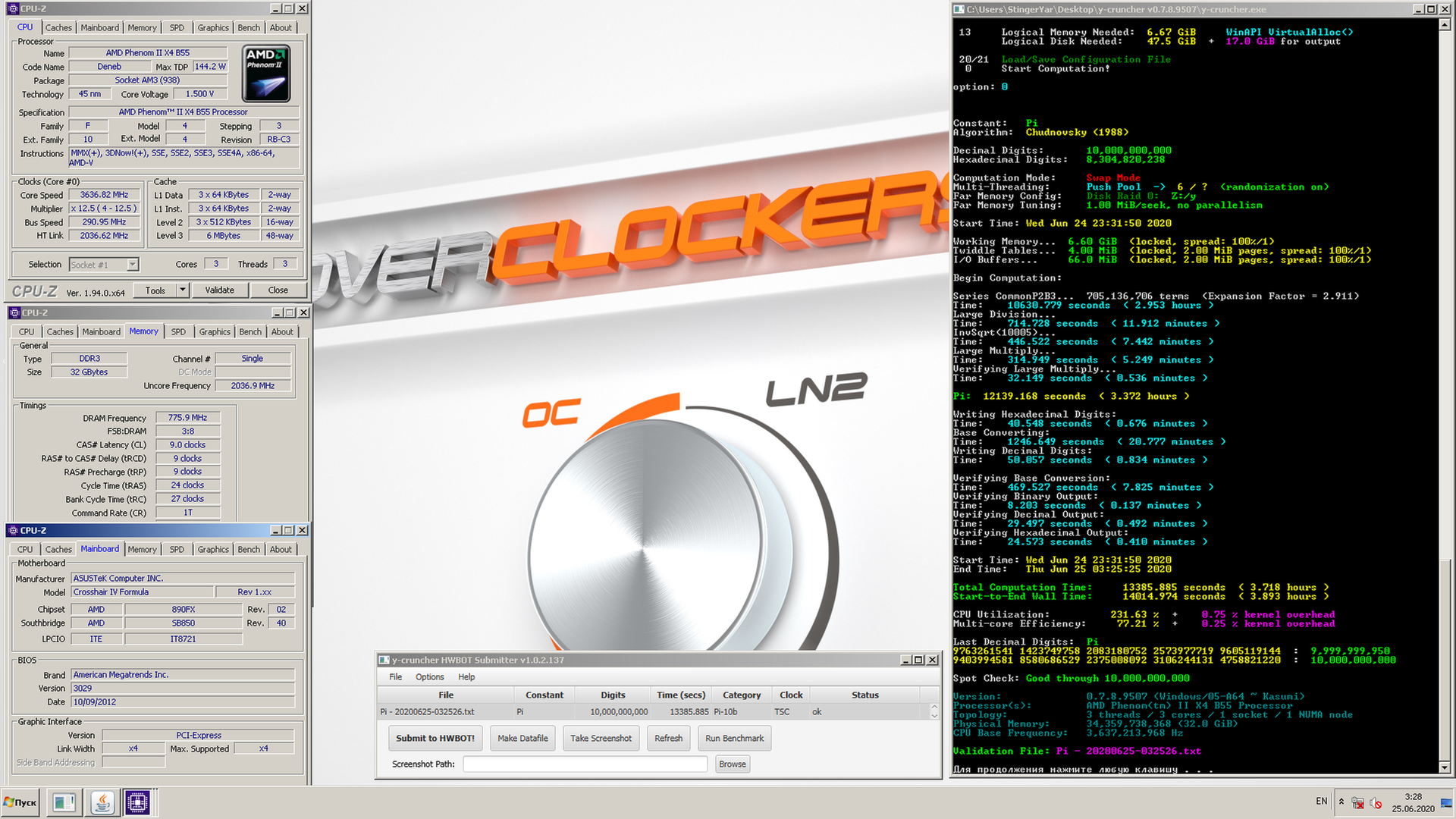Expand hidden tray icons chevron

(x=1341, y=802)
